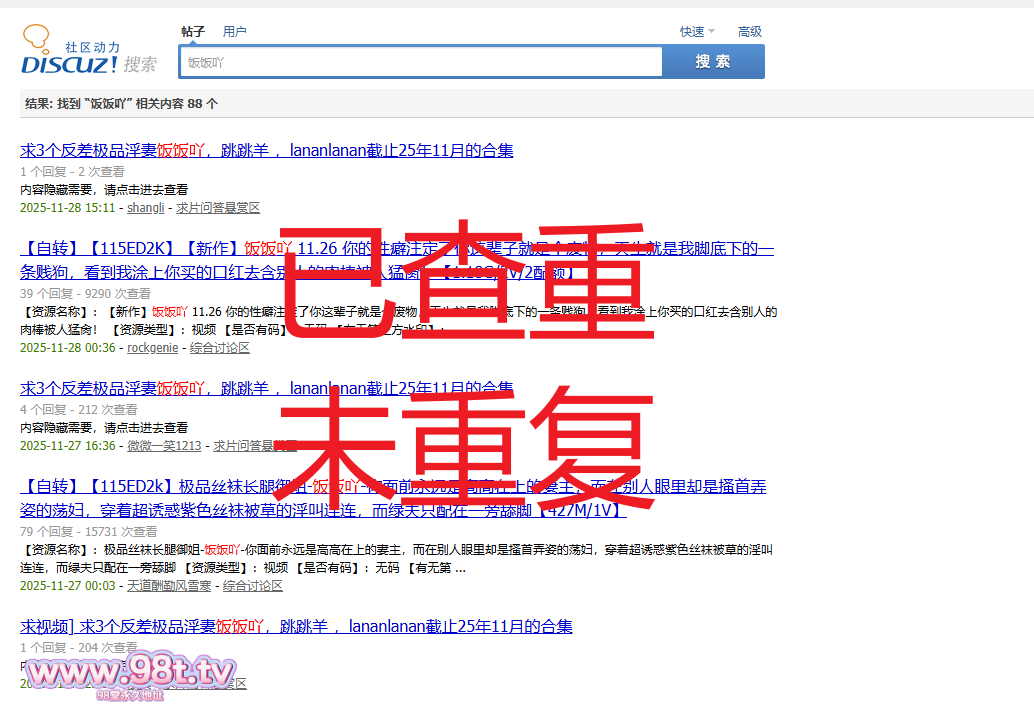Open author 微微一笑1213 profile link
1034x710 pixels.
164,446
